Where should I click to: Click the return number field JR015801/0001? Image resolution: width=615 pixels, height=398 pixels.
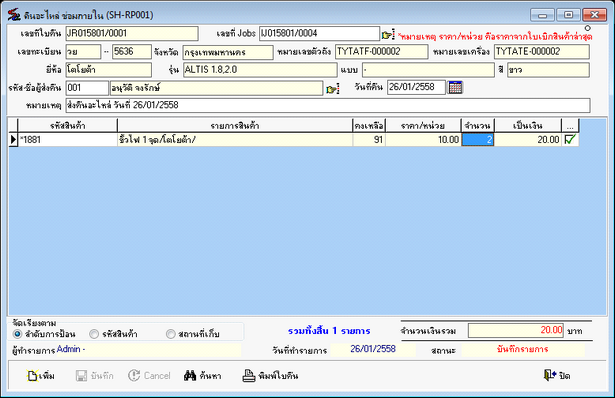pos(132,33)
